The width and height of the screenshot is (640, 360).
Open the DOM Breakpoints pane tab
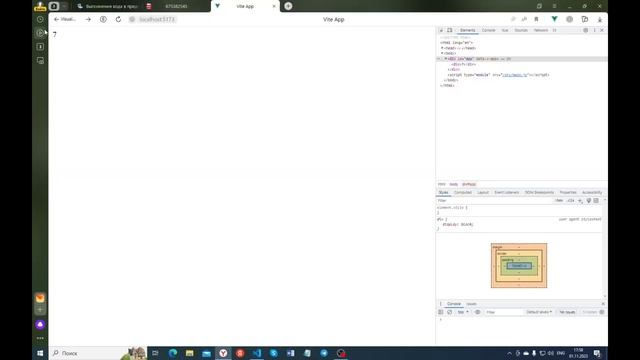pos(539,192)
